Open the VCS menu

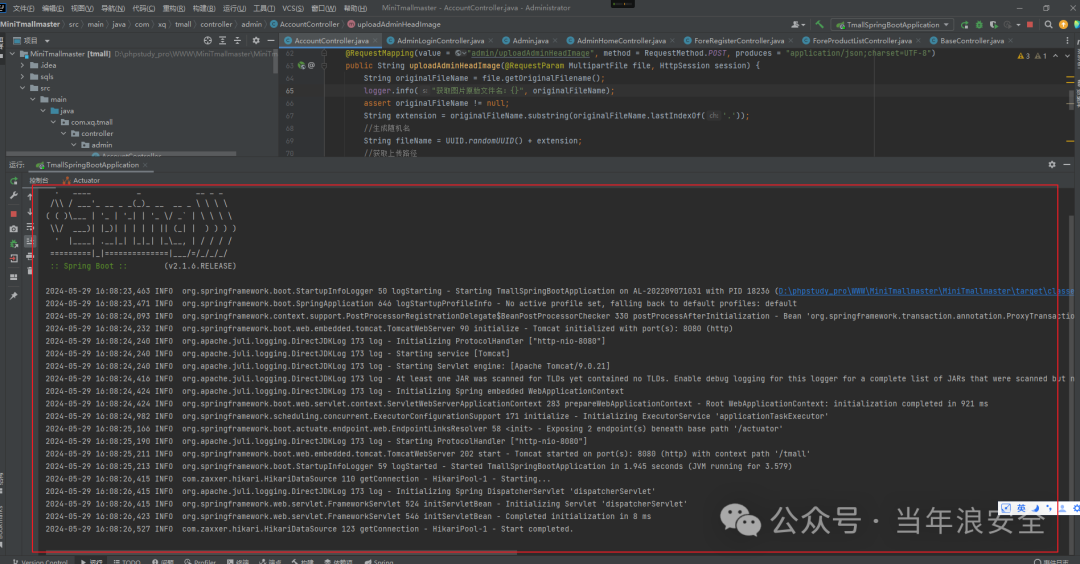pos(293,8)
